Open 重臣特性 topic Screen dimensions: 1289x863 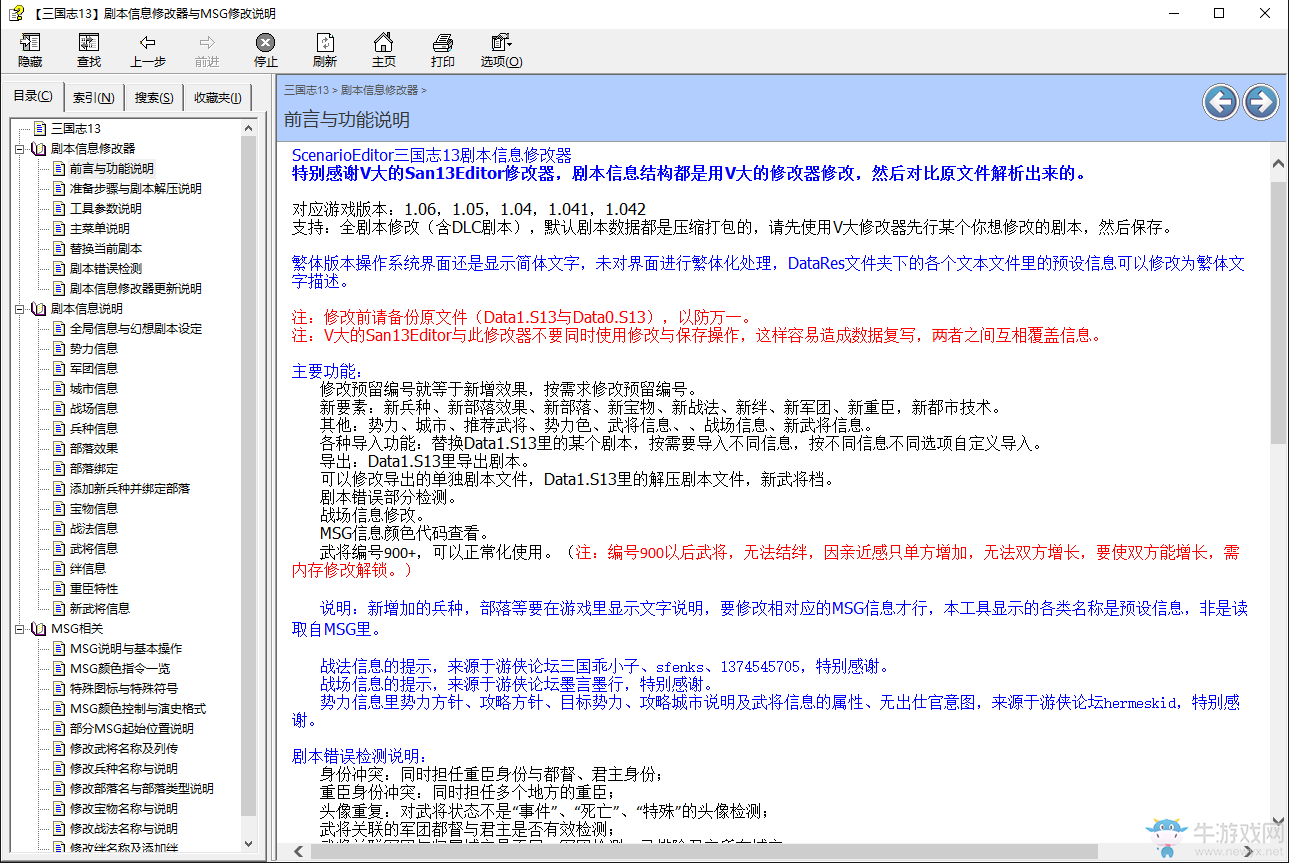pyautogui.click(x=93, y=588)
